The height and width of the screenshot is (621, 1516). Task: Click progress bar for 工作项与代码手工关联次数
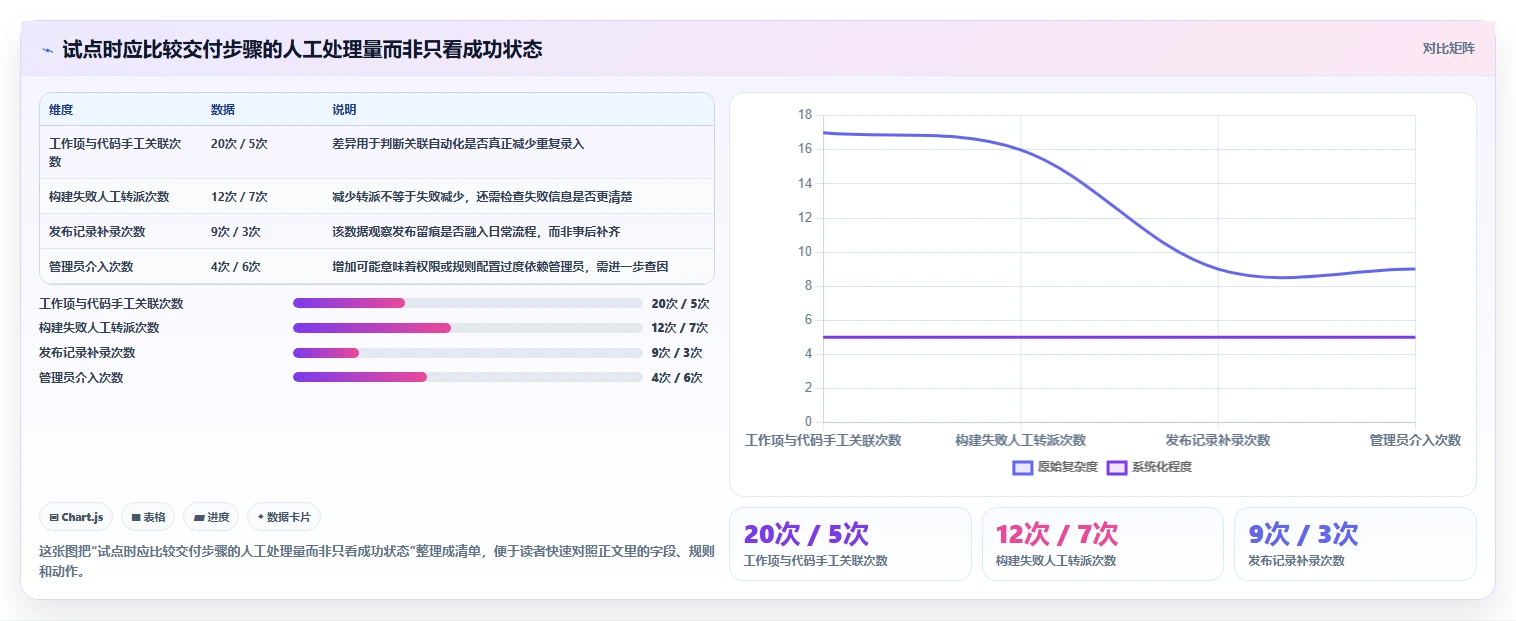[x=467, y=303]
